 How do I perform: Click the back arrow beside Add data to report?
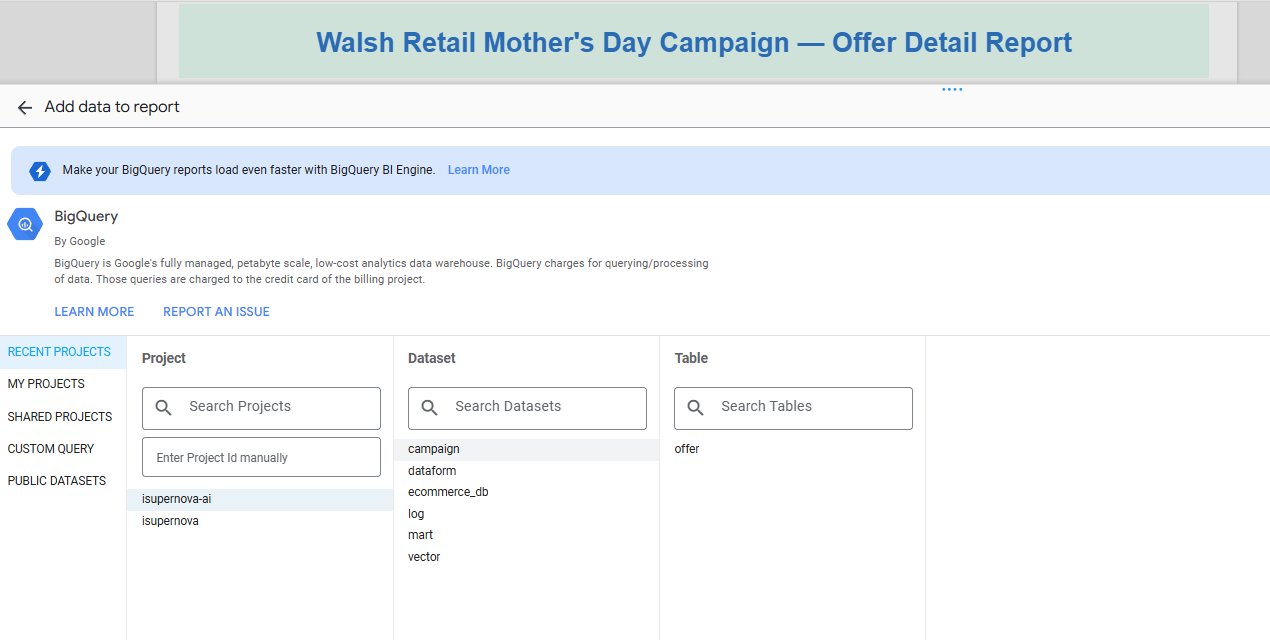pyautogui.click(x=25, y=107)
